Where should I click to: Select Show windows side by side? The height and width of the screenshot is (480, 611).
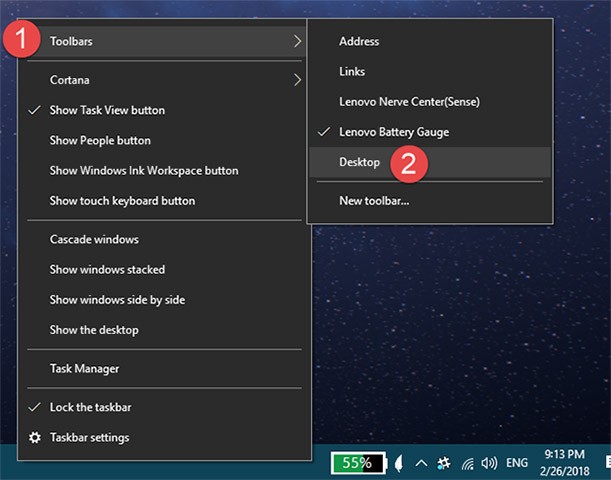click(x=117, y=299)
